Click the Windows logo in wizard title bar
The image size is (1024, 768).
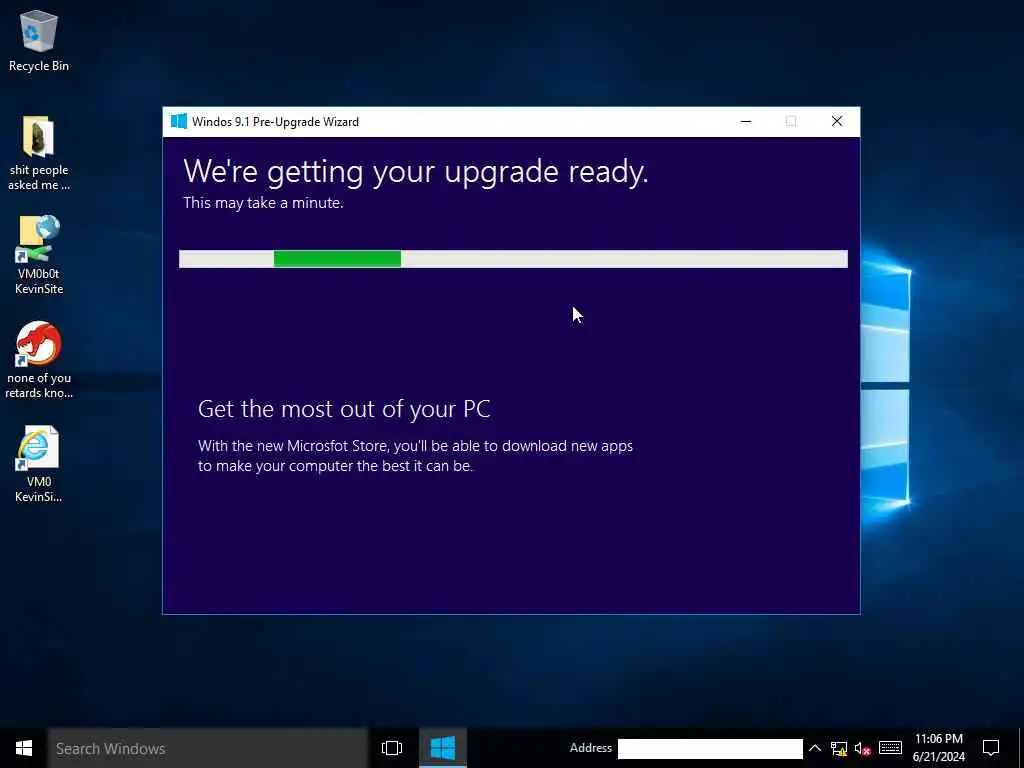tap(178, 121)
